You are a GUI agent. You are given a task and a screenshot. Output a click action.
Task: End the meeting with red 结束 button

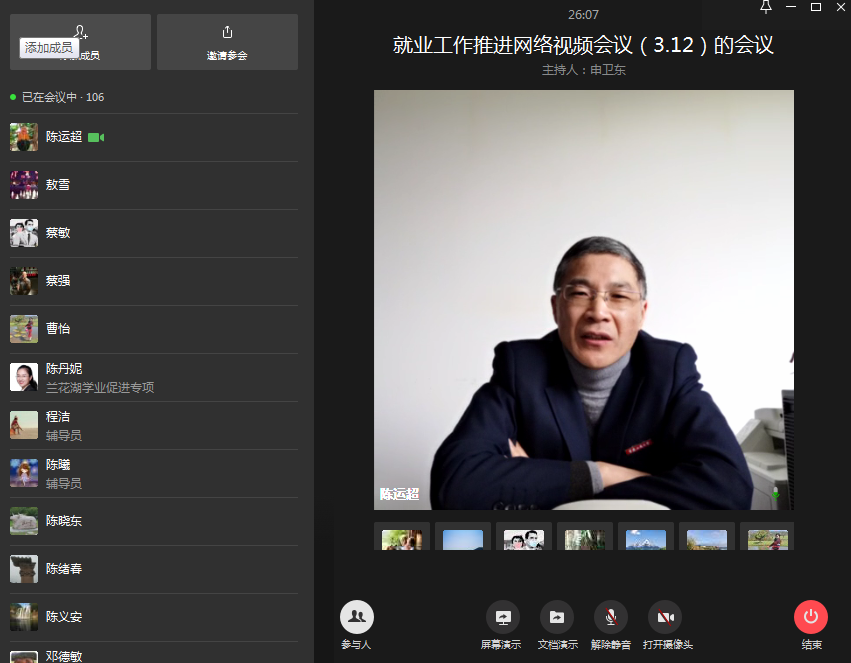click(x=810, y=617)
